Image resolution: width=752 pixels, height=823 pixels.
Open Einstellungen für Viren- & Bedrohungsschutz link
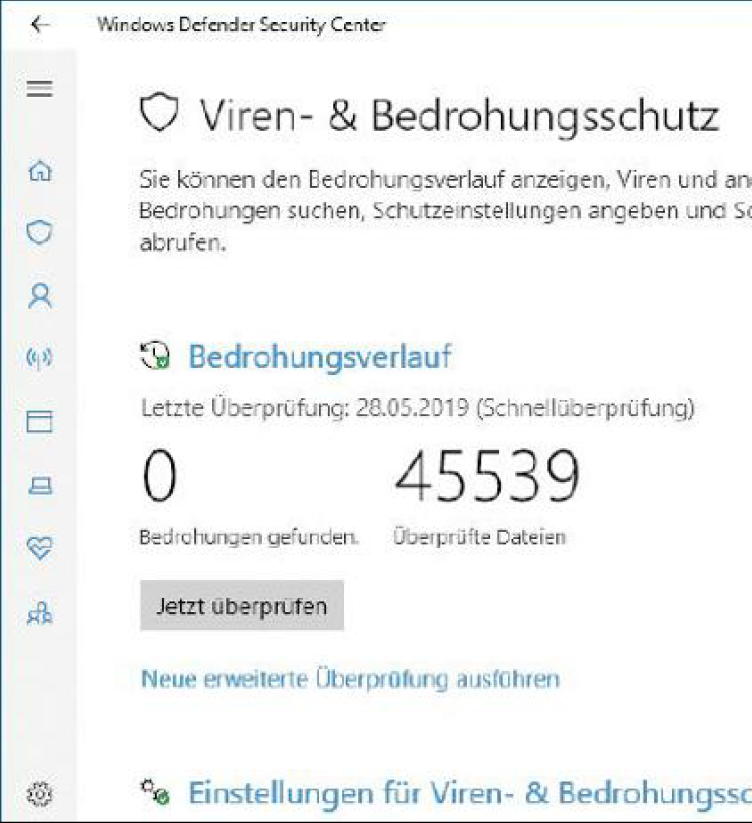click(470, 793)
